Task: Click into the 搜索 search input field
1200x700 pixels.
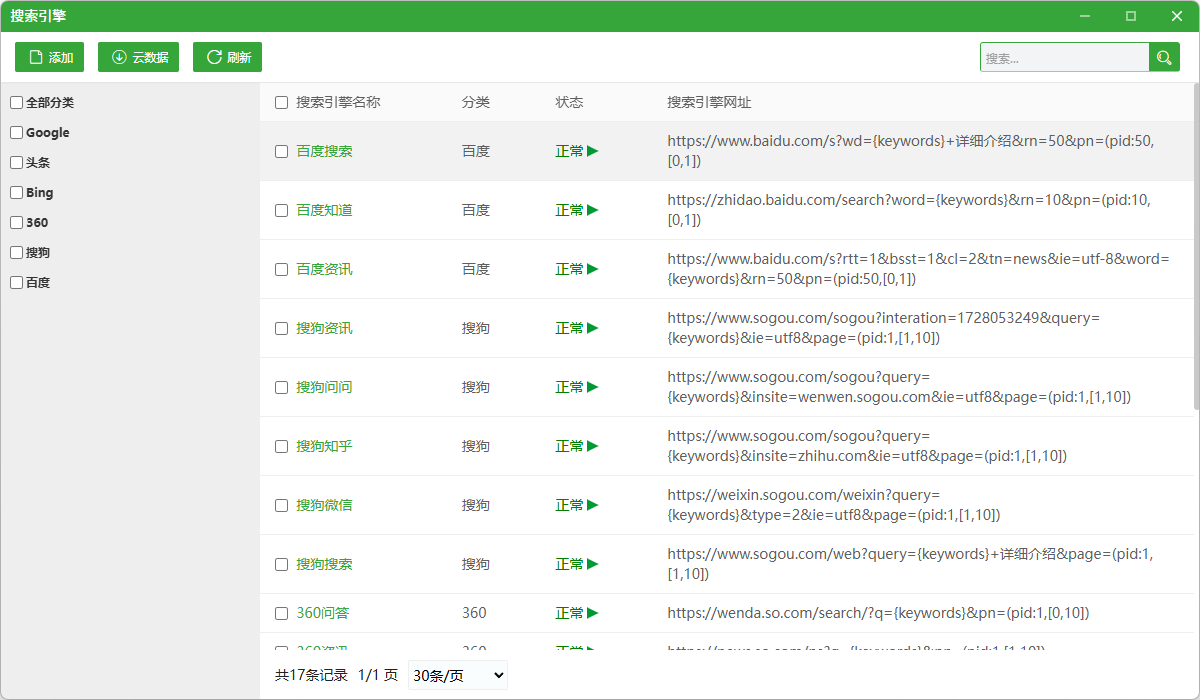Action: (x=1065, y=57)
